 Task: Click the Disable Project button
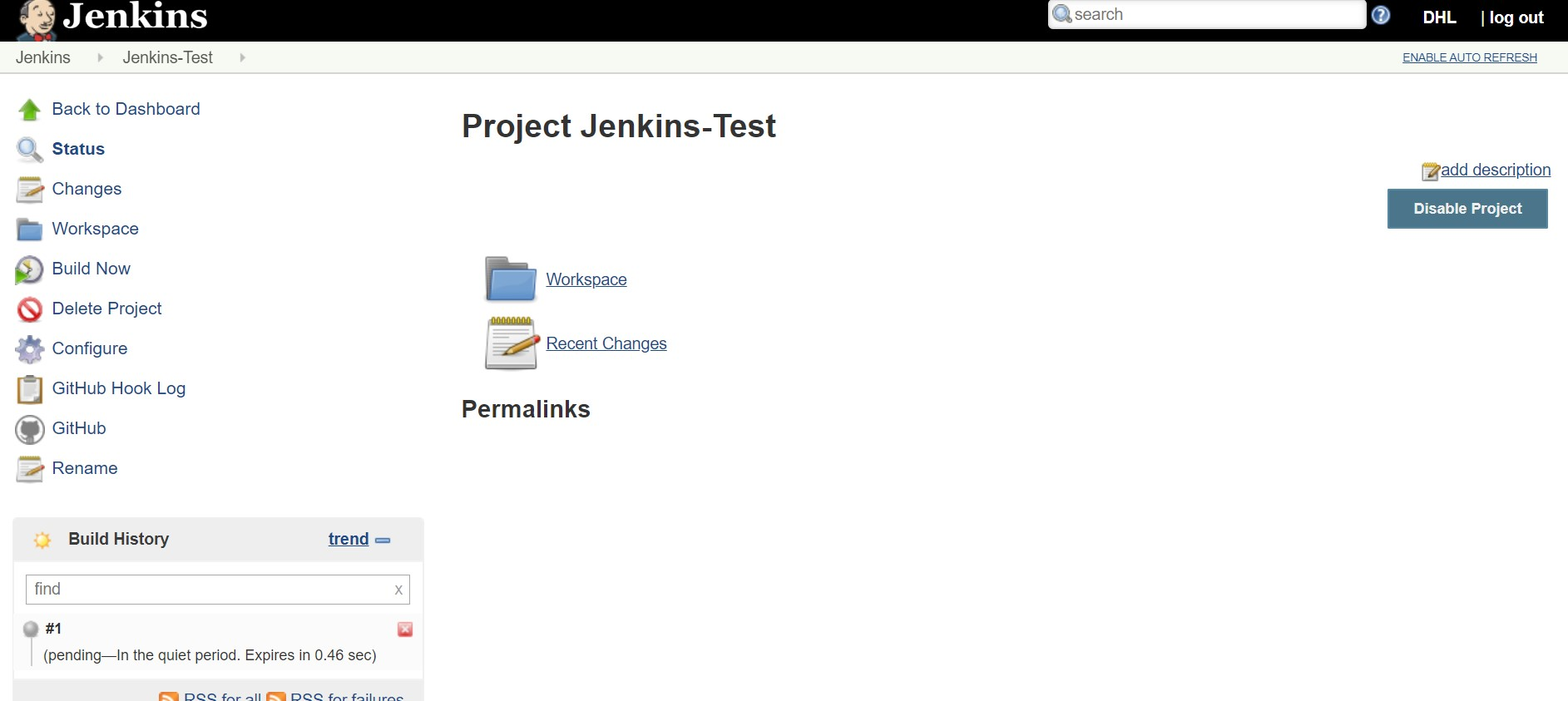[x=1467, y=209]
